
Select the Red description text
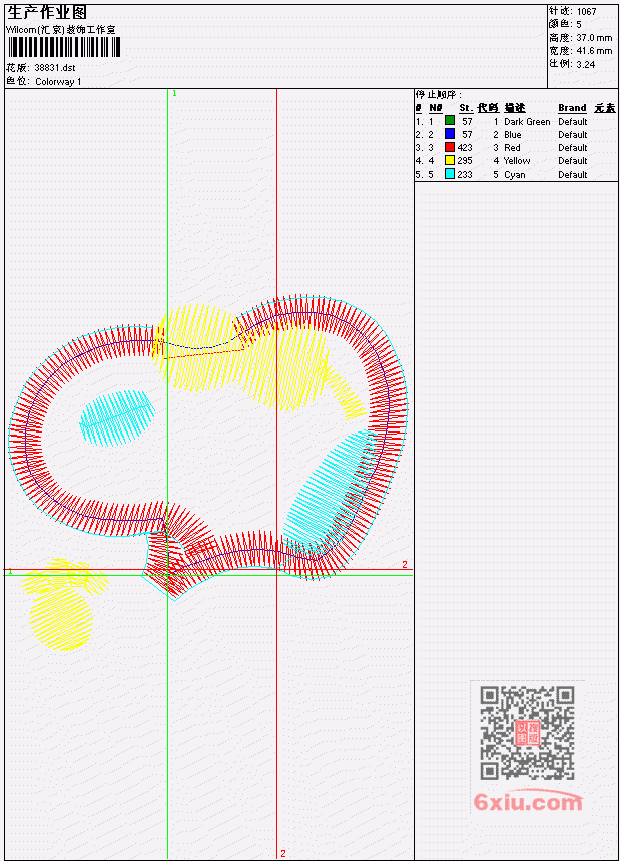512,148
